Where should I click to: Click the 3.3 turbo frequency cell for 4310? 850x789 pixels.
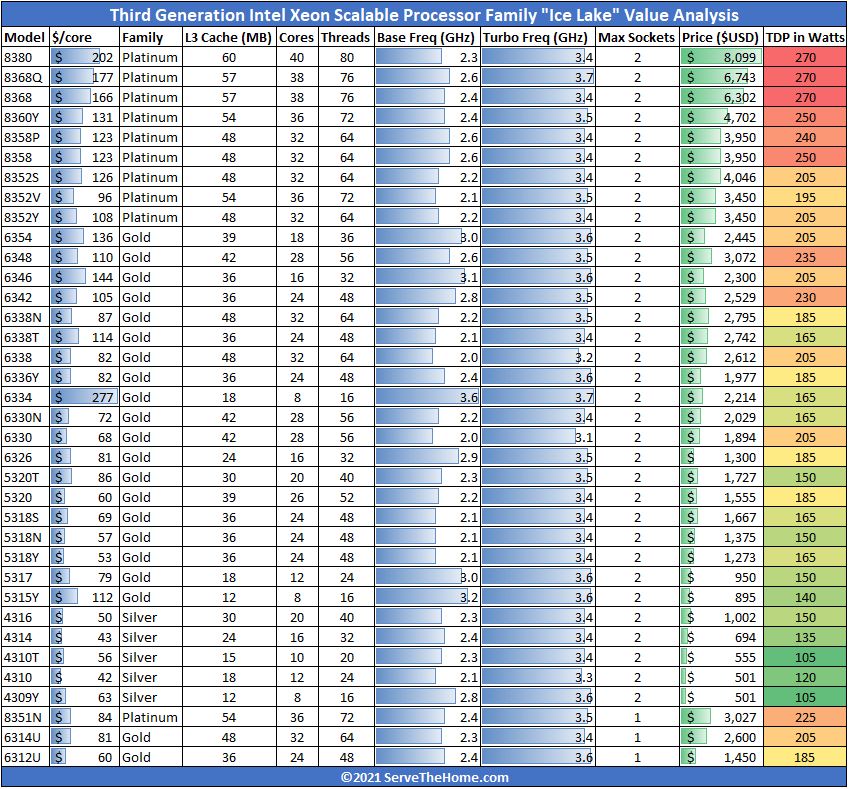(x=537, y=678)
